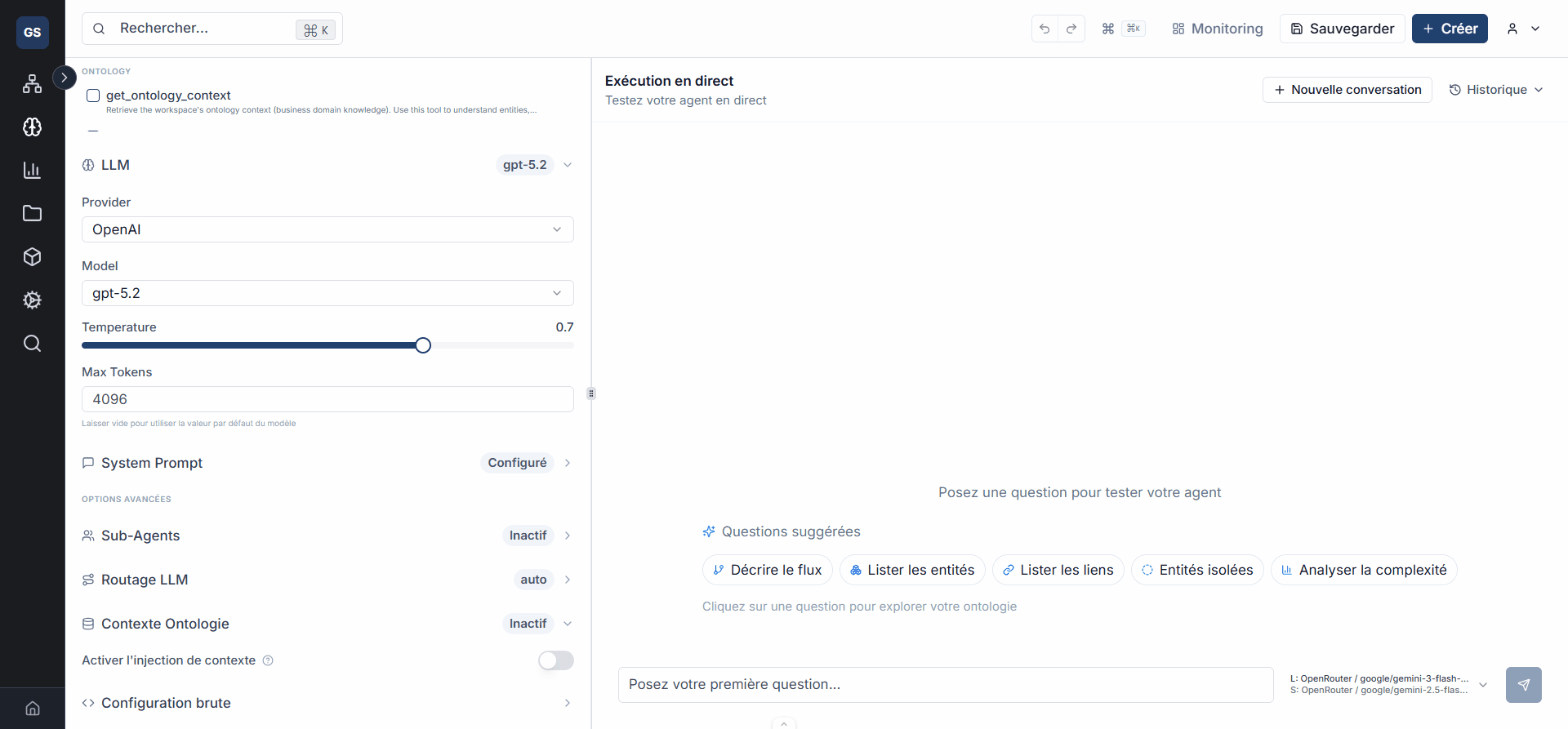Open the Model dropdown showing gpt-5.2
1568x729 pixels.
(327, 293)
